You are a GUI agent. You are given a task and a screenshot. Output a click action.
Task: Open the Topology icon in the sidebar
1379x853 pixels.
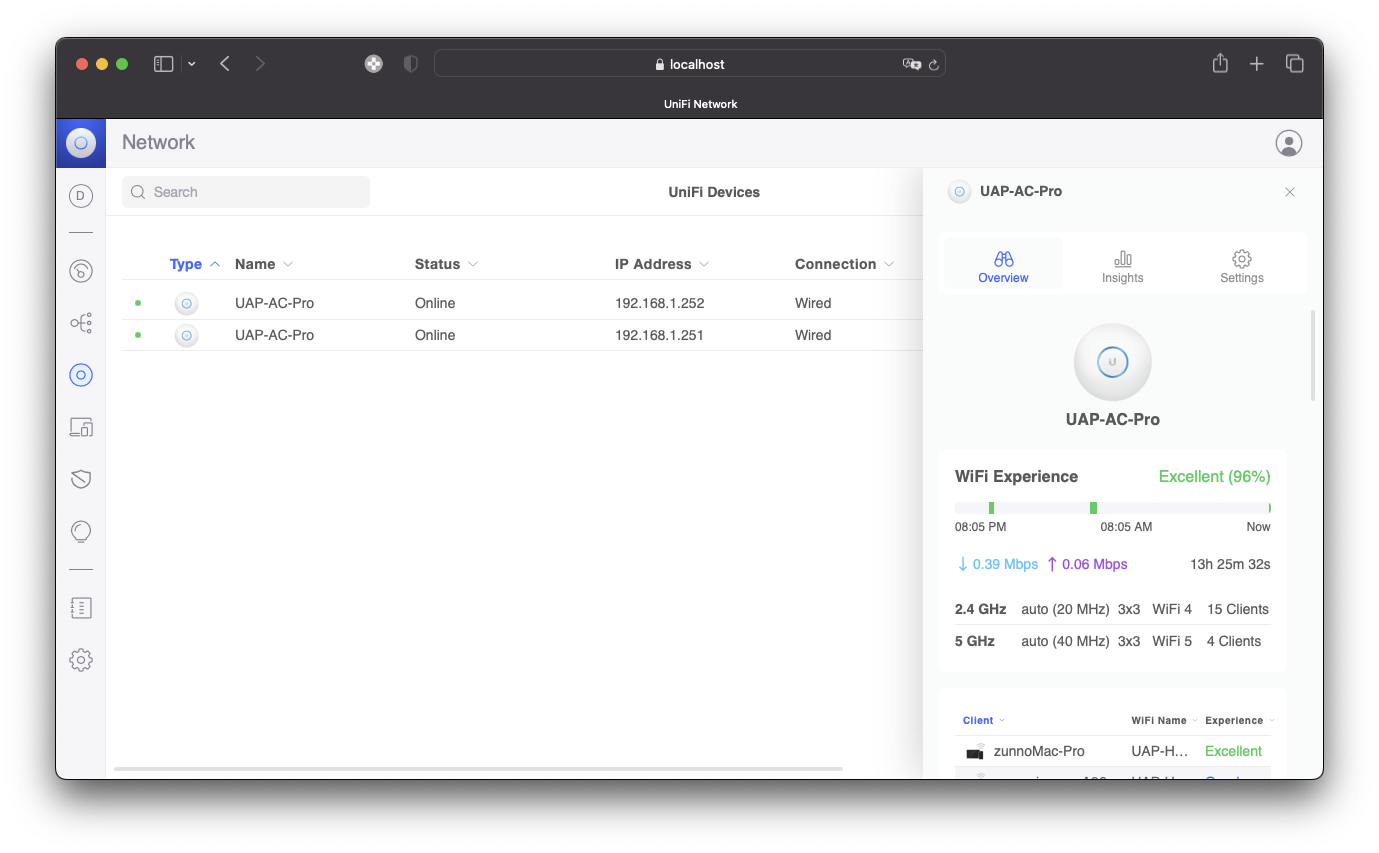pos(81,323)
